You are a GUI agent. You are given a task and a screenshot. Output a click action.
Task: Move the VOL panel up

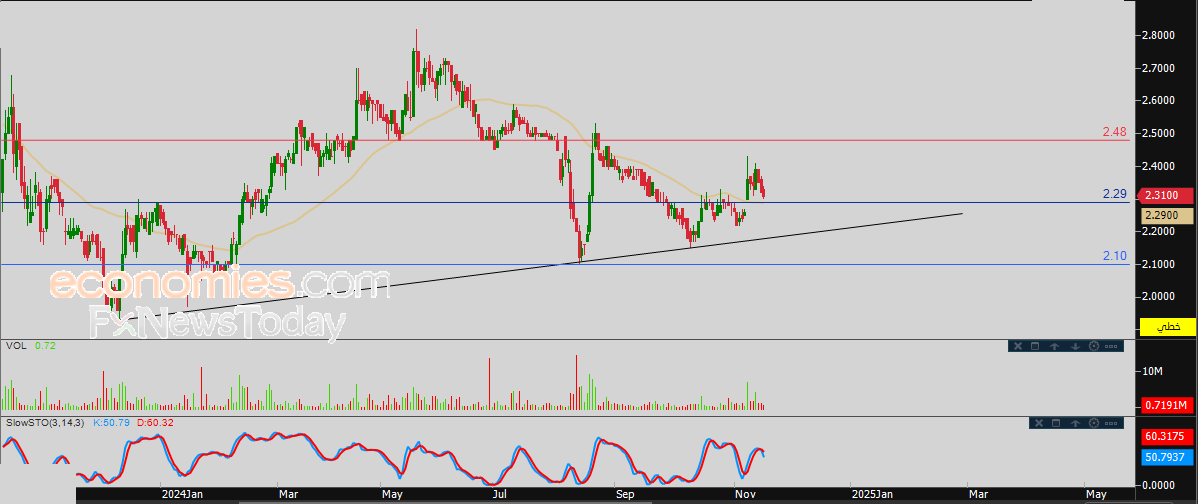coord(1054,347)
